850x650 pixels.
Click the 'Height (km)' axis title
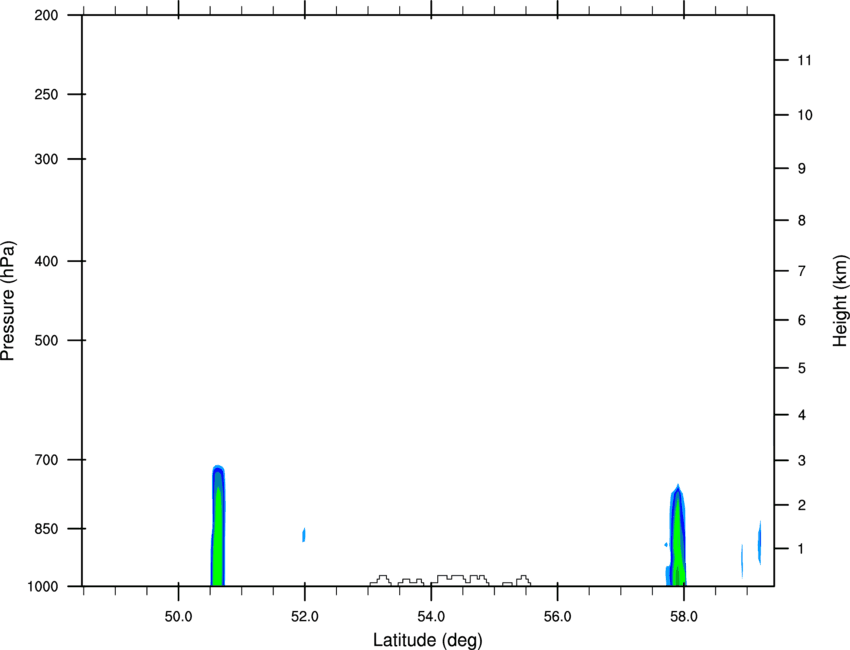point(841,300)
